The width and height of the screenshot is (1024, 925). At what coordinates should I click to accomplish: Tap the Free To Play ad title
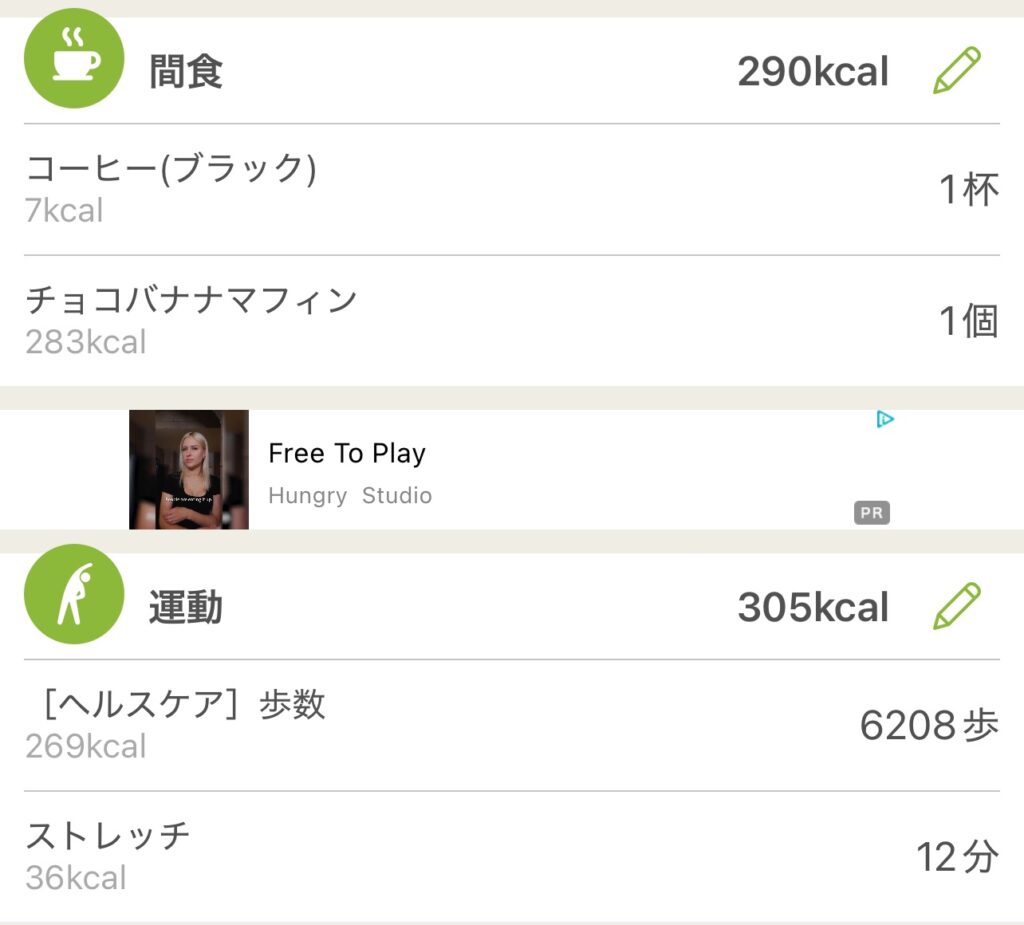click(347, 453)
